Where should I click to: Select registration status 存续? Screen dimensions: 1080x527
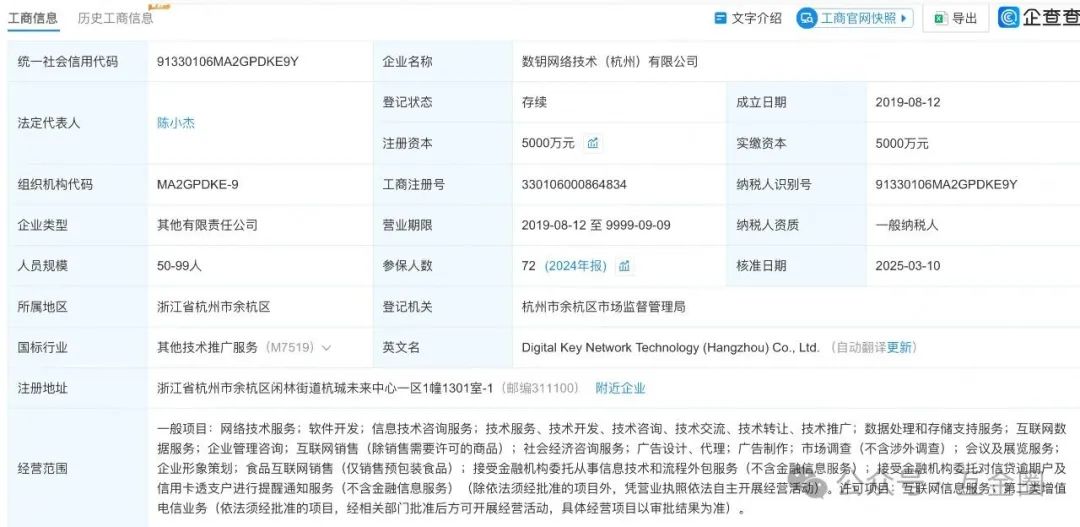click(534, 102)
